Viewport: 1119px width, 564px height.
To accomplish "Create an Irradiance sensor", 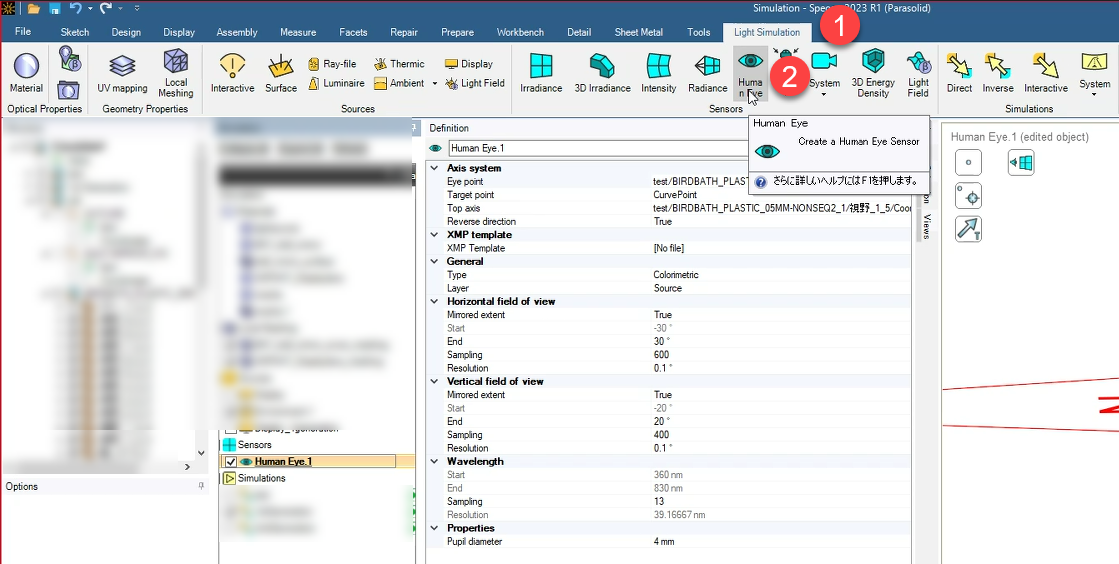I will 541,74.
